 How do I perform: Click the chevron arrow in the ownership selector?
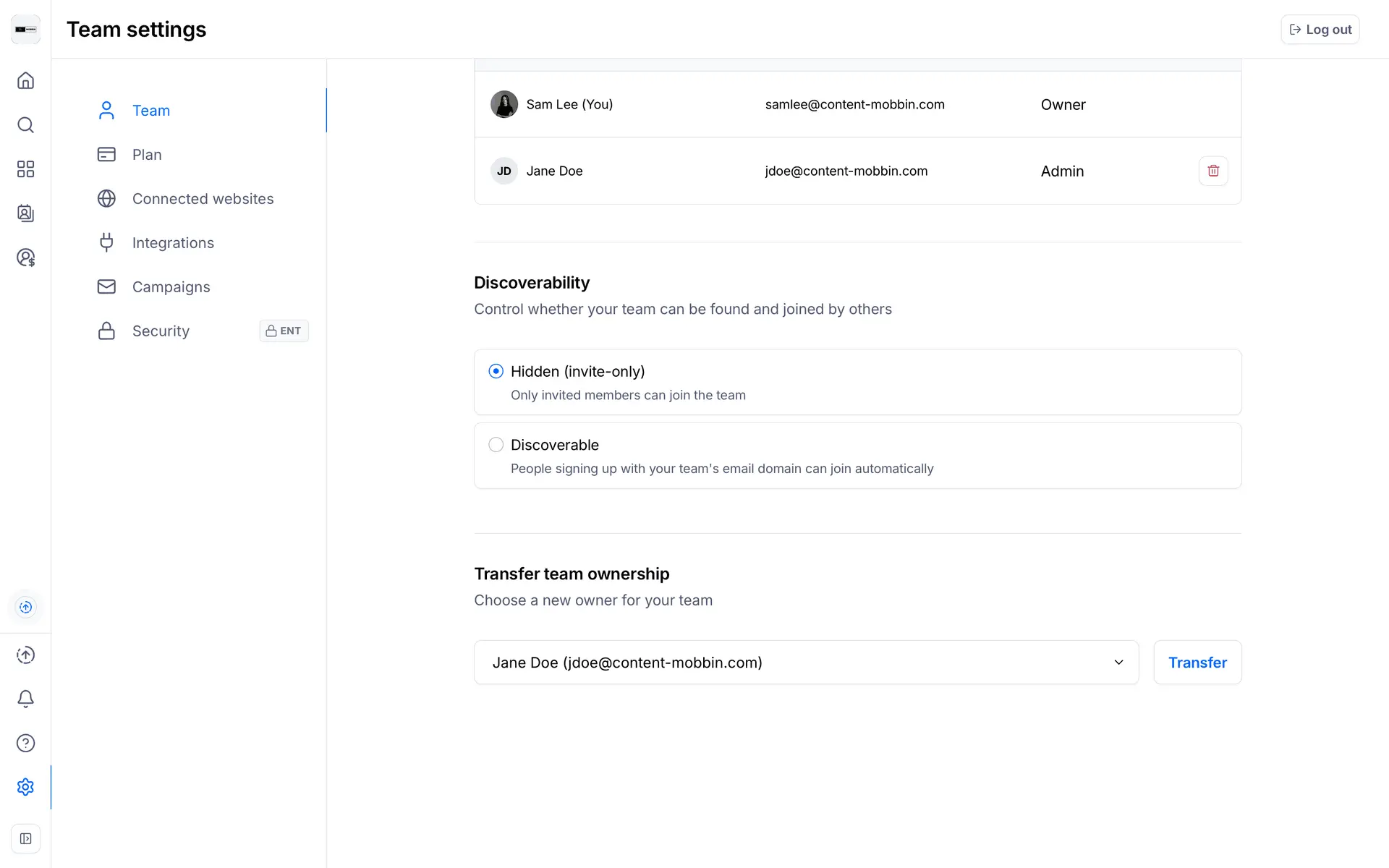[x=1118, y=662]
